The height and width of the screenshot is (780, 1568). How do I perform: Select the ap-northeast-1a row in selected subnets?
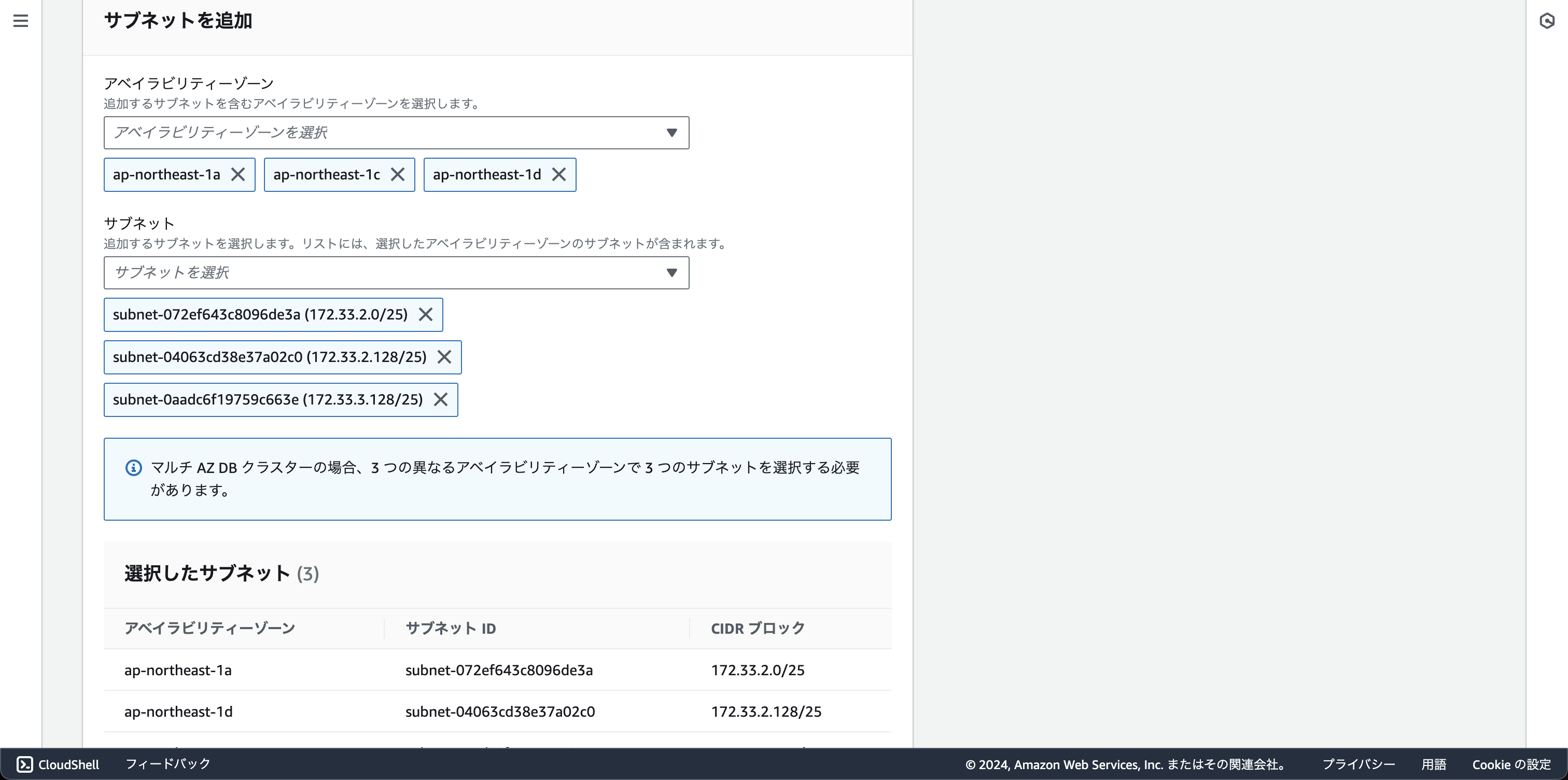tap(178, 670)
